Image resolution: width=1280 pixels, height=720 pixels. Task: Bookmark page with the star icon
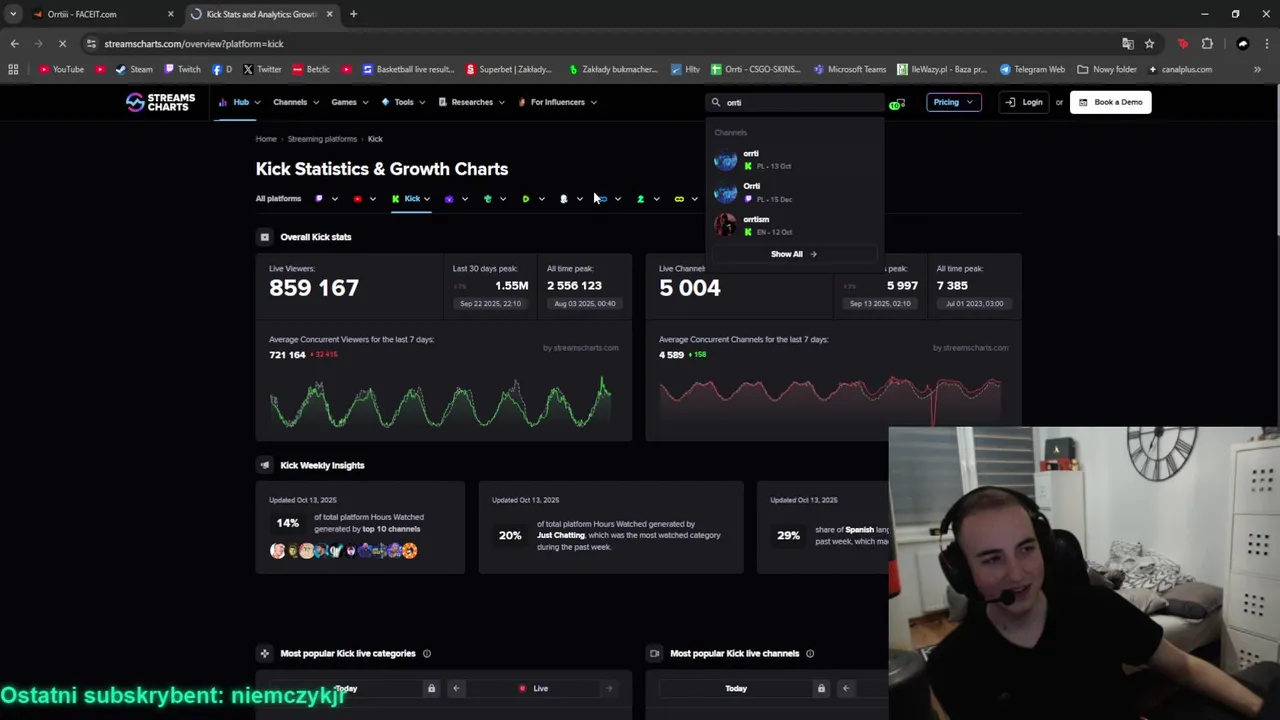coord(1149,44)
